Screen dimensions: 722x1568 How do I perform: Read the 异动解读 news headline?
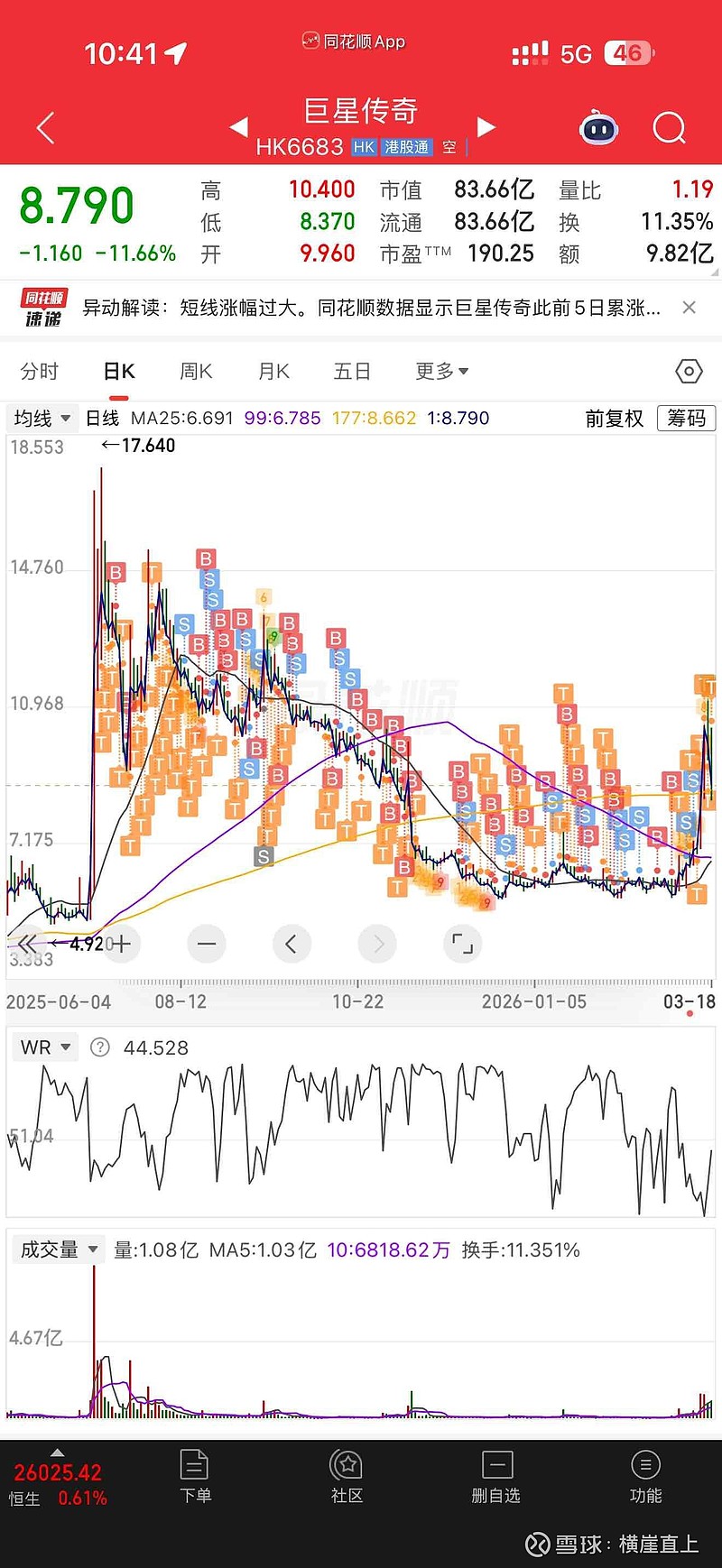click(372, 308)
